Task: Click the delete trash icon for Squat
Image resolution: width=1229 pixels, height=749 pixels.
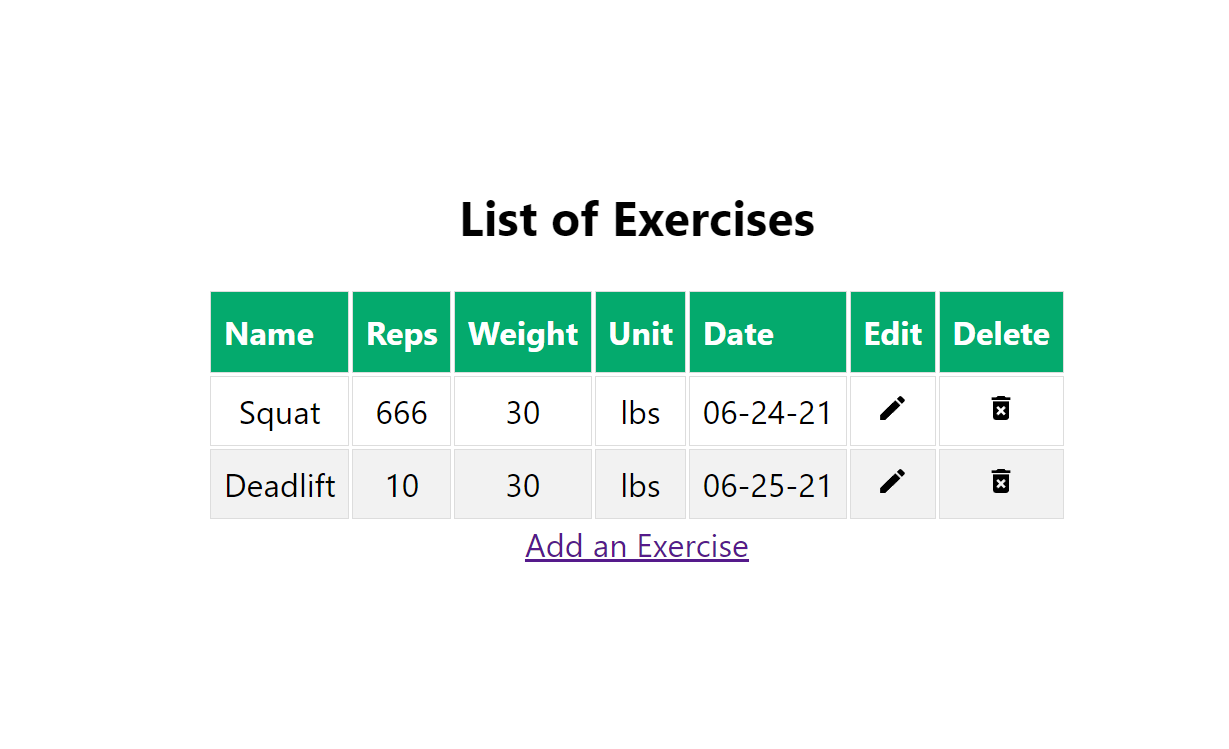Action: [1000, 409]
